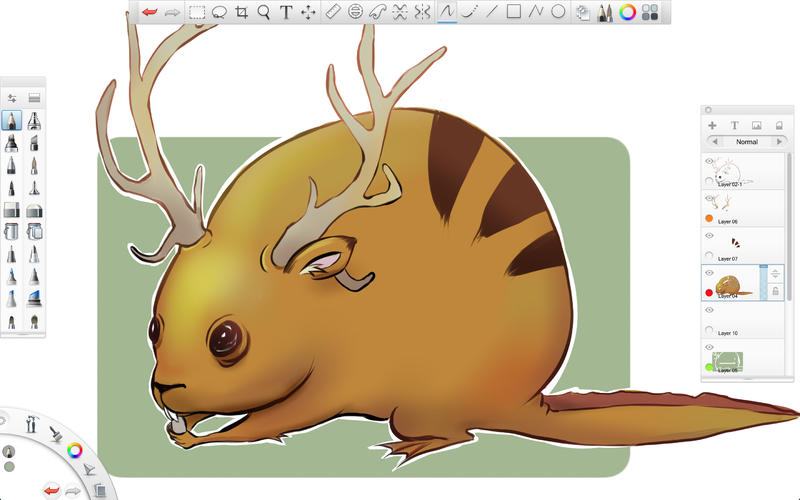This screenshot has height=500, width=800.
Task: Select the Rectangle shape tool
Action: (x=513, y=12)
